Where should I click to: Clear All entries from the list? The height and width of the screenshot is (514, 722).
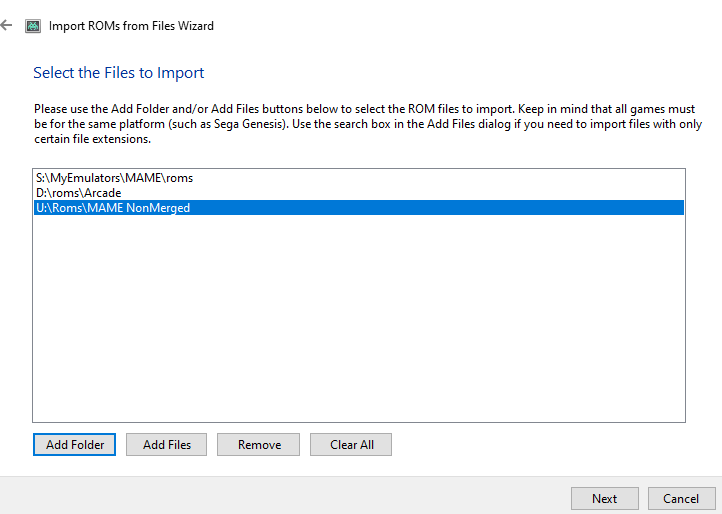coord(351,444)
